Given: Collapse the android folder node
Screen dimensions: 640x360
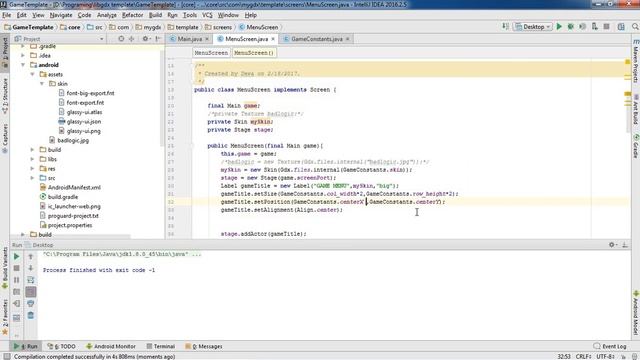Looking at the screenshot, I should point(23,65).
